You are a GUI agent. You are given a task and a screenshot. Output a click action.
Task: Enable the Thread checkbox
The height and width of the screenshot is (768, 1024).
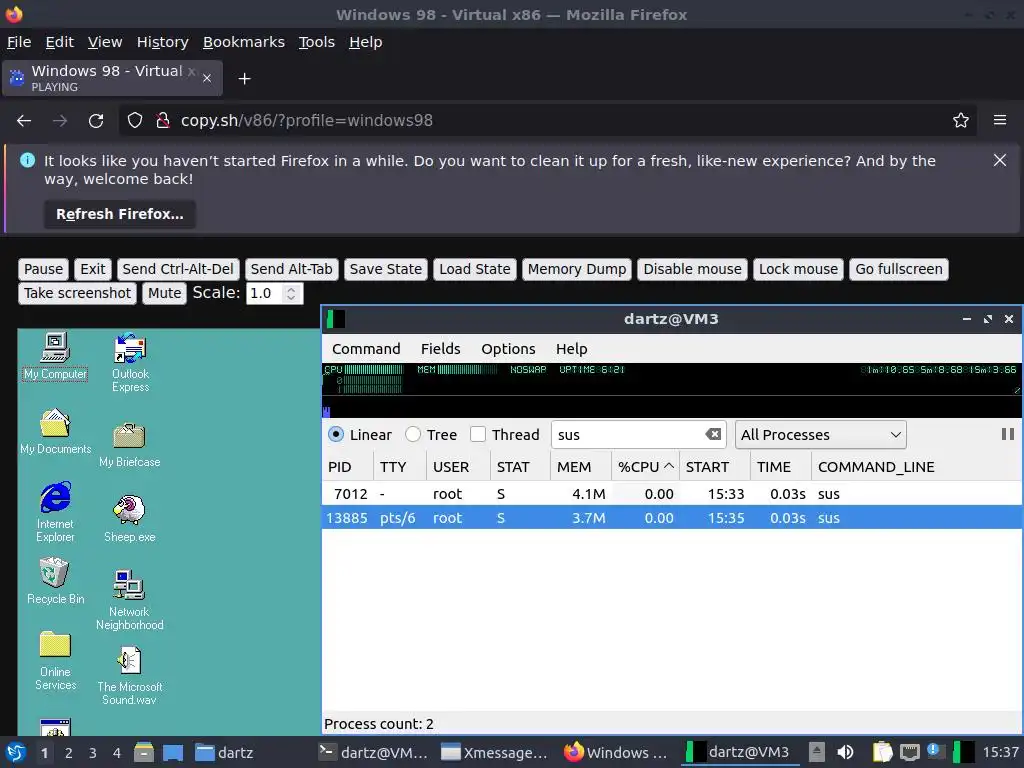pyautogui.click(x=478, y=434)
